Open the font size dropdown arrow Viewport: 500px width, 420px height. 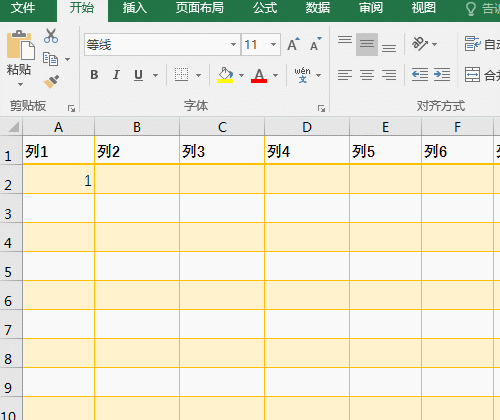tap(273, 44)
